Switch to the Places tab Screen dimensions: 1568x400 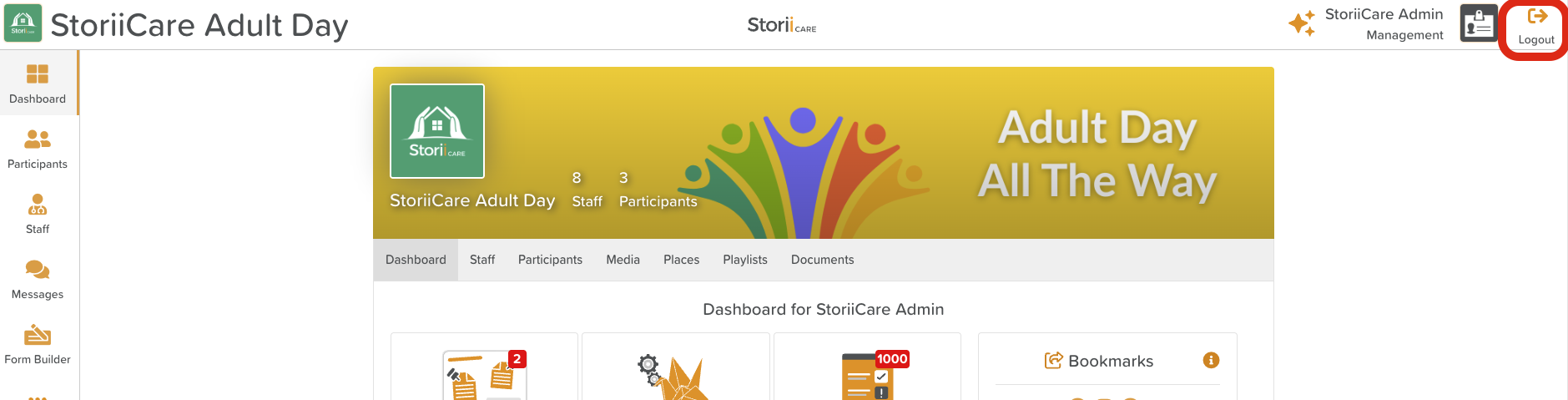(x=681, y=260)
